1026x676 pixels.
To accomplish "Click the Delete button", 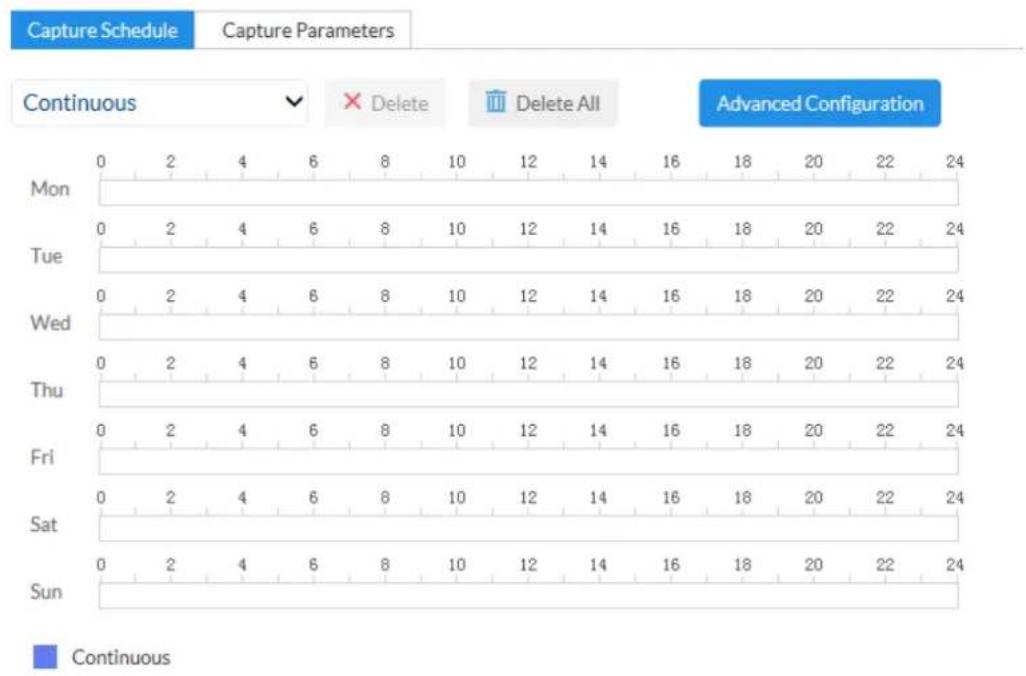I will click(x=385, y=103).
